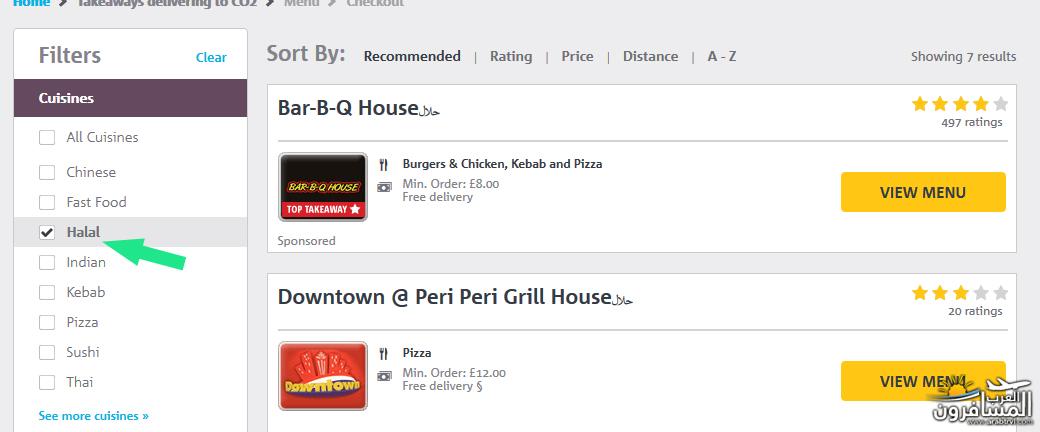Click the cash icon next to Min. Order £12.00
The width and height of the screenshot is (1040, 432).
point(384,376)
